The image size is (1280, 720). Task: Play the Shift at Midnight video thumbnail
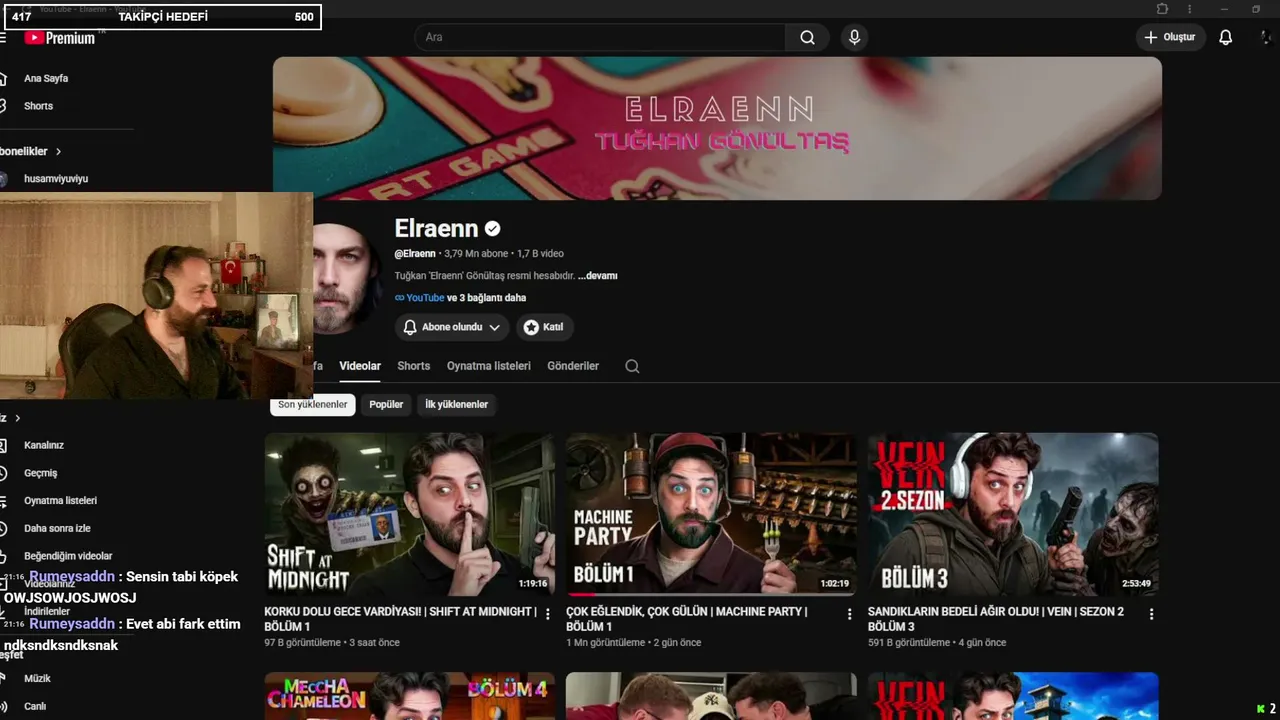(410, 514)
